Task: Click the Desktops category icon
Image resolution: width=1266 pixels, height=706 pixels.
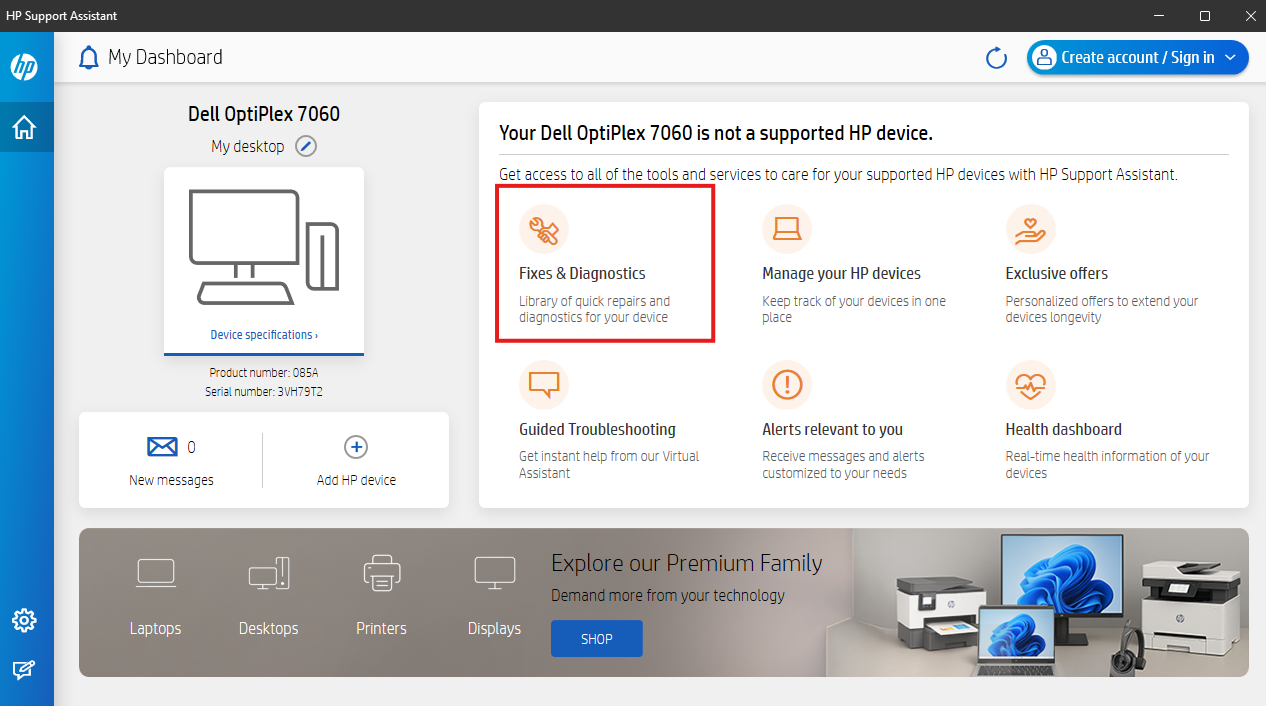Action: [x=269, y=572]
